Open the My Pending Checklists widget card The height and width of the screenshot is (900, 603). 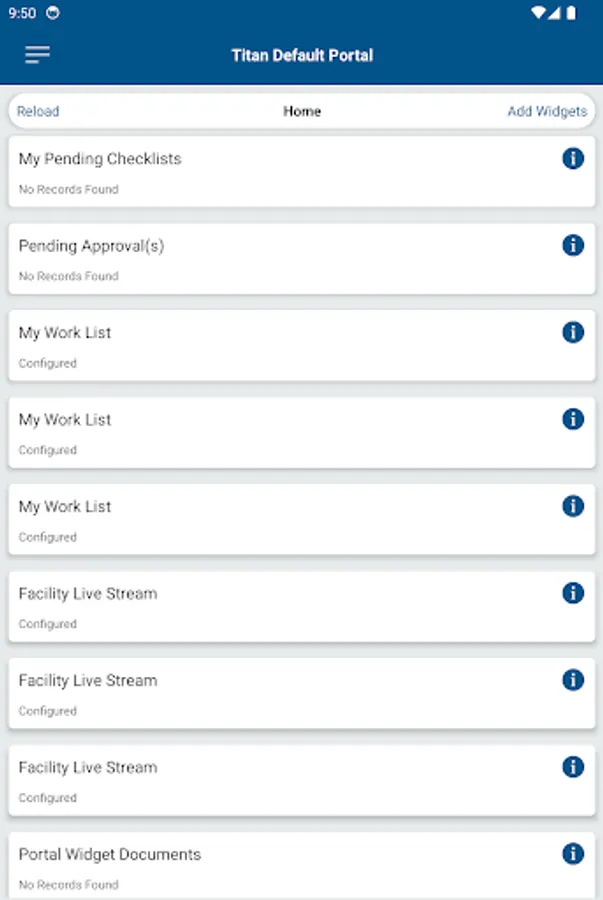coord(302,172)
